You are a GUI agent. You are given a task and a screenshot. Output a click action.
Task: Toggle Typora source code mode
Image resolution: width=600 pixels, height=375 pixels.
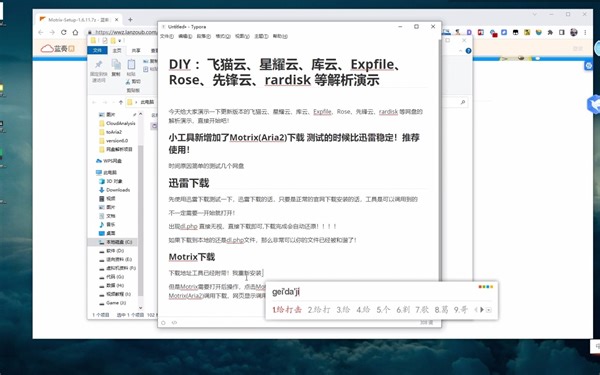point(174,323)
